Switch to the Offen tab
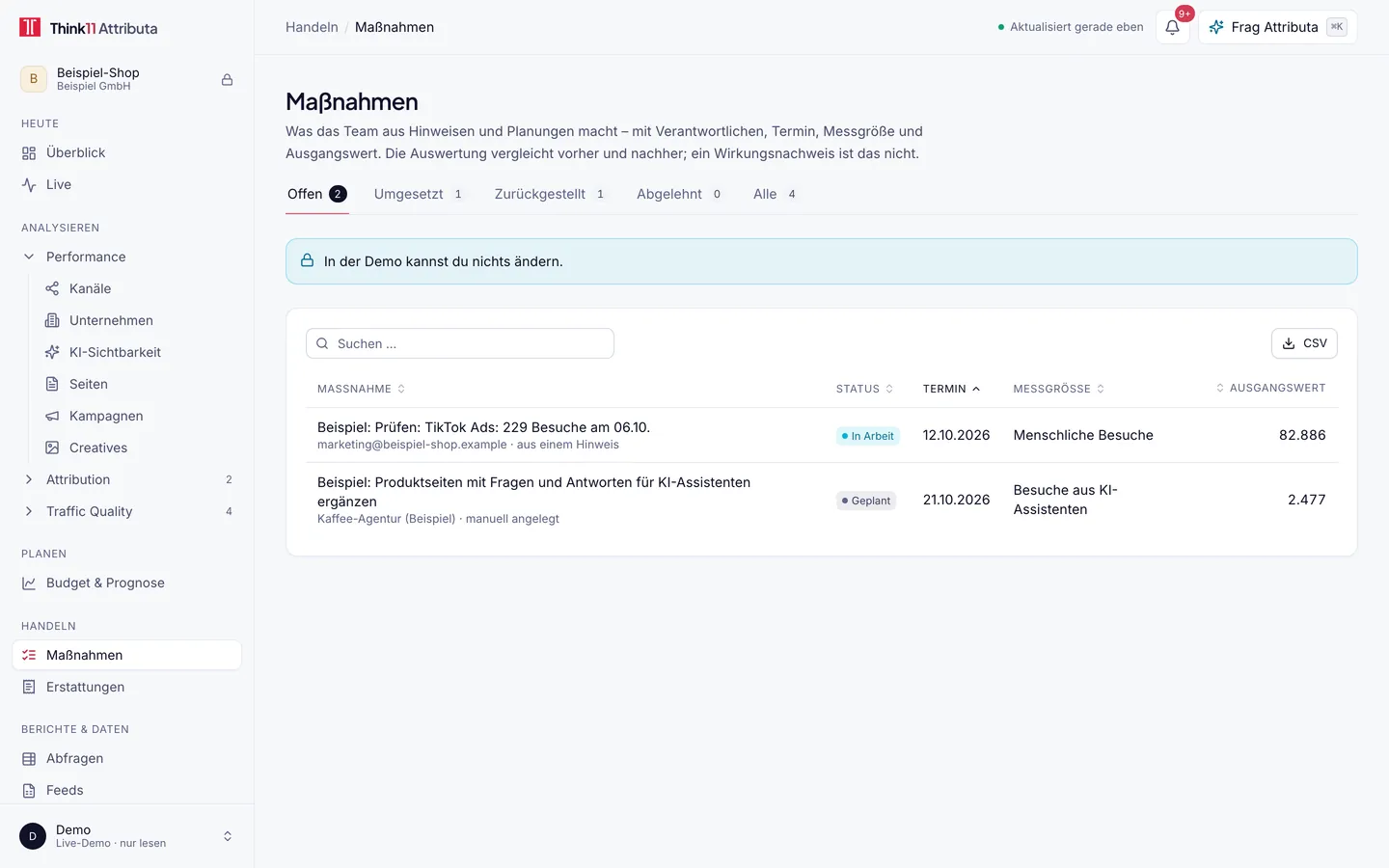Viewport: 1389px width, 868px height. (x=317, y=194)
